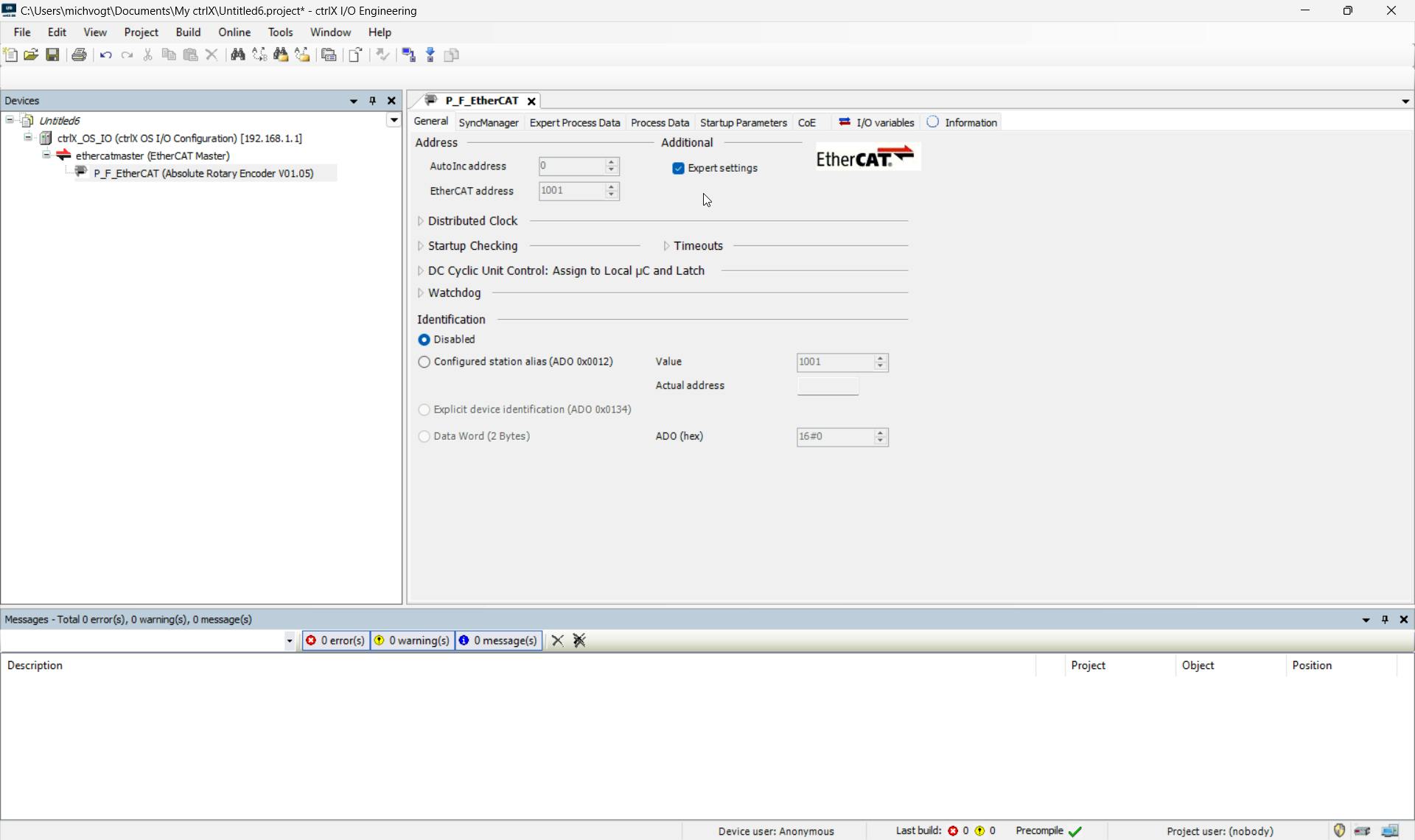Expand the Watchdog section

pyautogui.click(x=421, y=293)
